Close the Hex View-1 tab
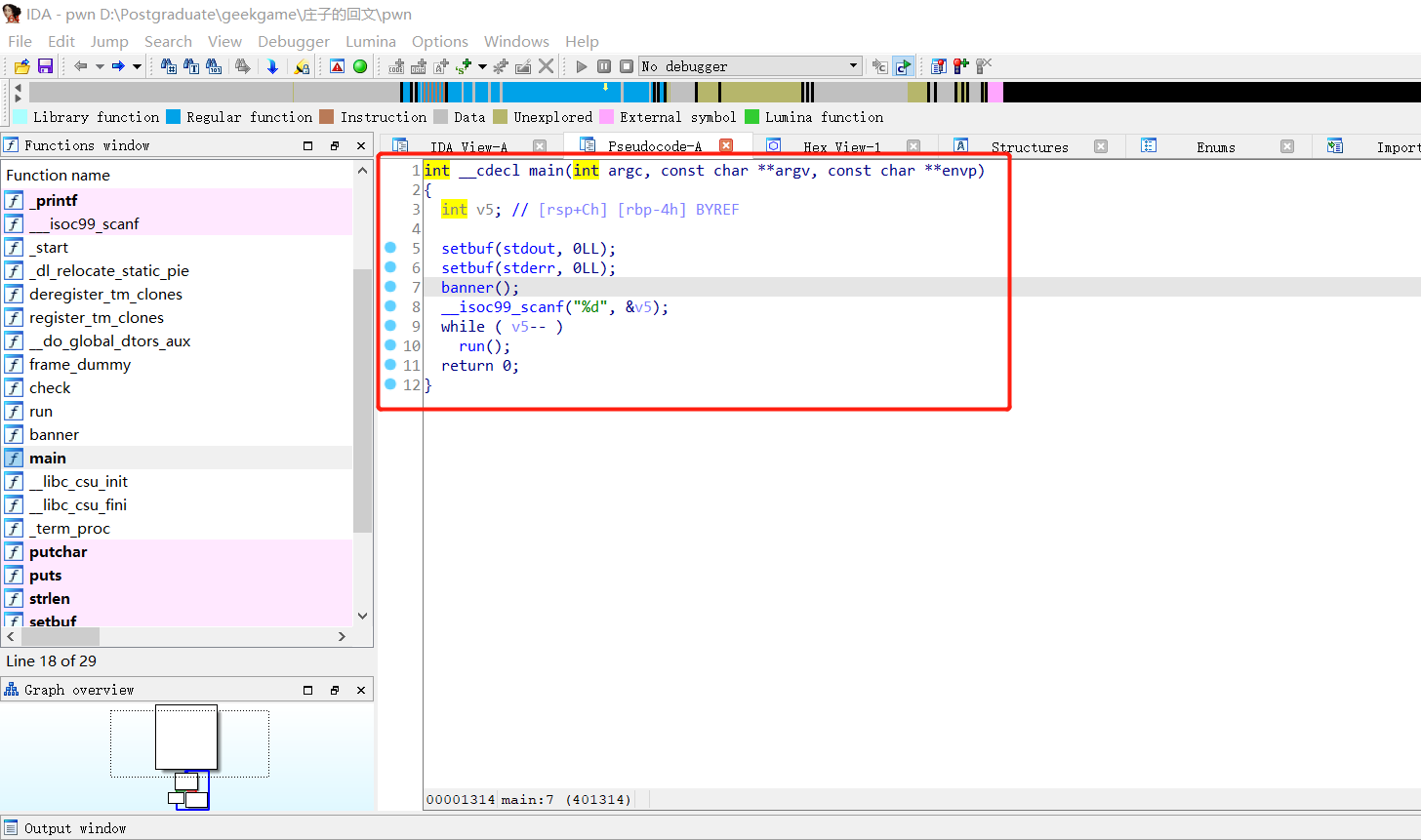The height and width of the screenshot is (840, 1421). tap(913, 146)
